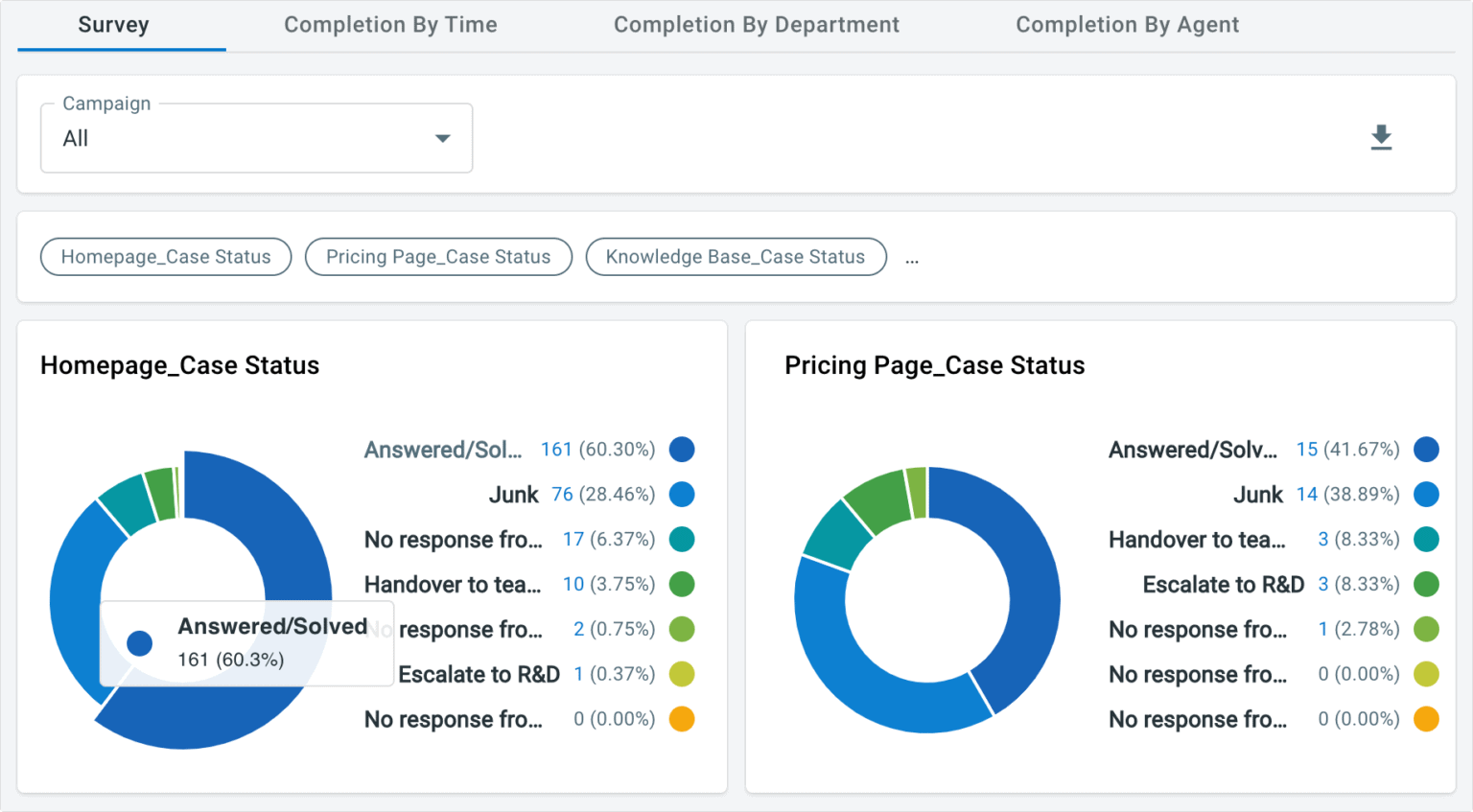Click the Homepage 'Escalate to R&D' legend label
Image resolution: width=1473 pixels, height=812 pixels.
coord(479,675)
